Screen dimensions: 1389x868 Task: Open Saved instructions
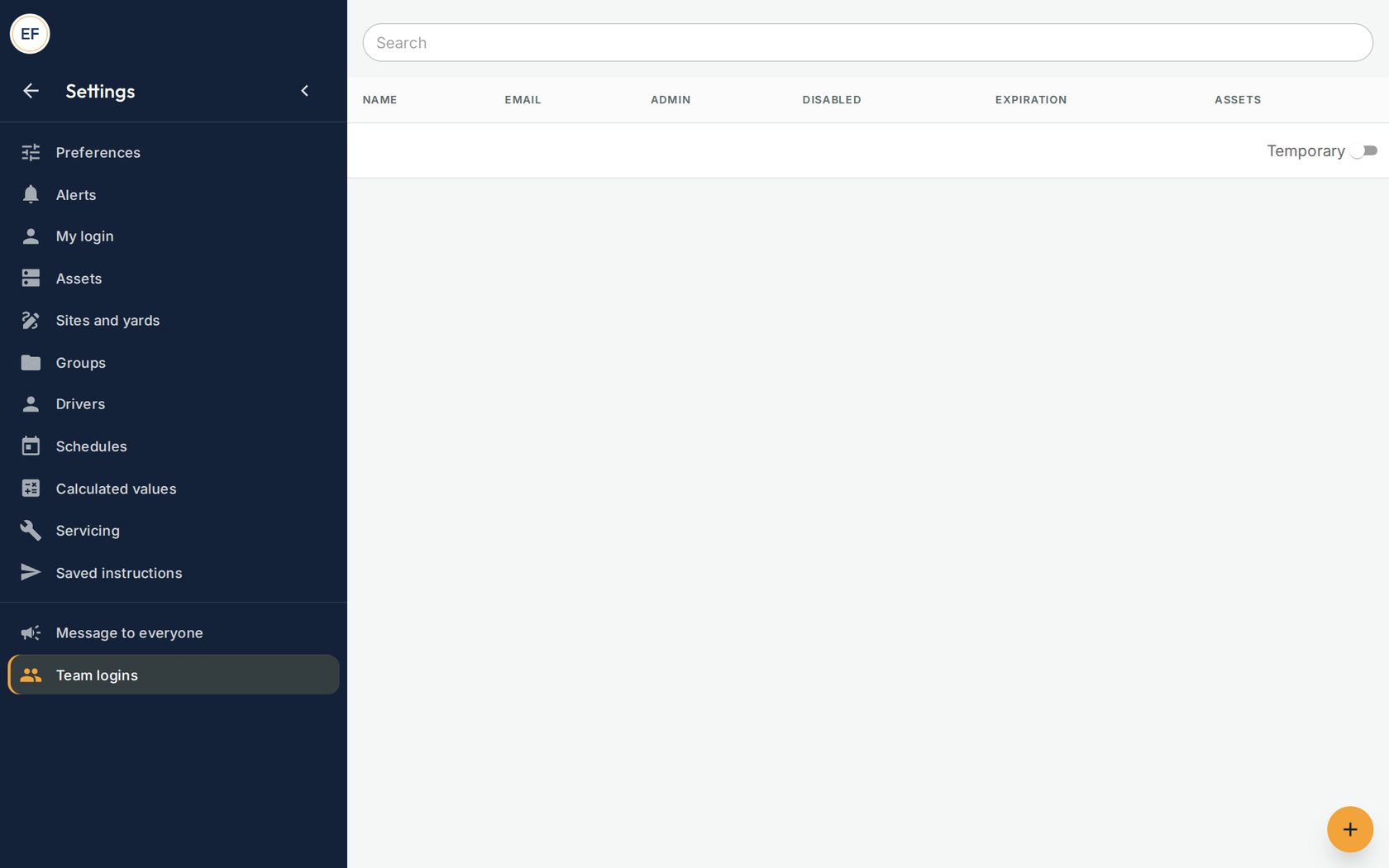click(x=174, y=572)
